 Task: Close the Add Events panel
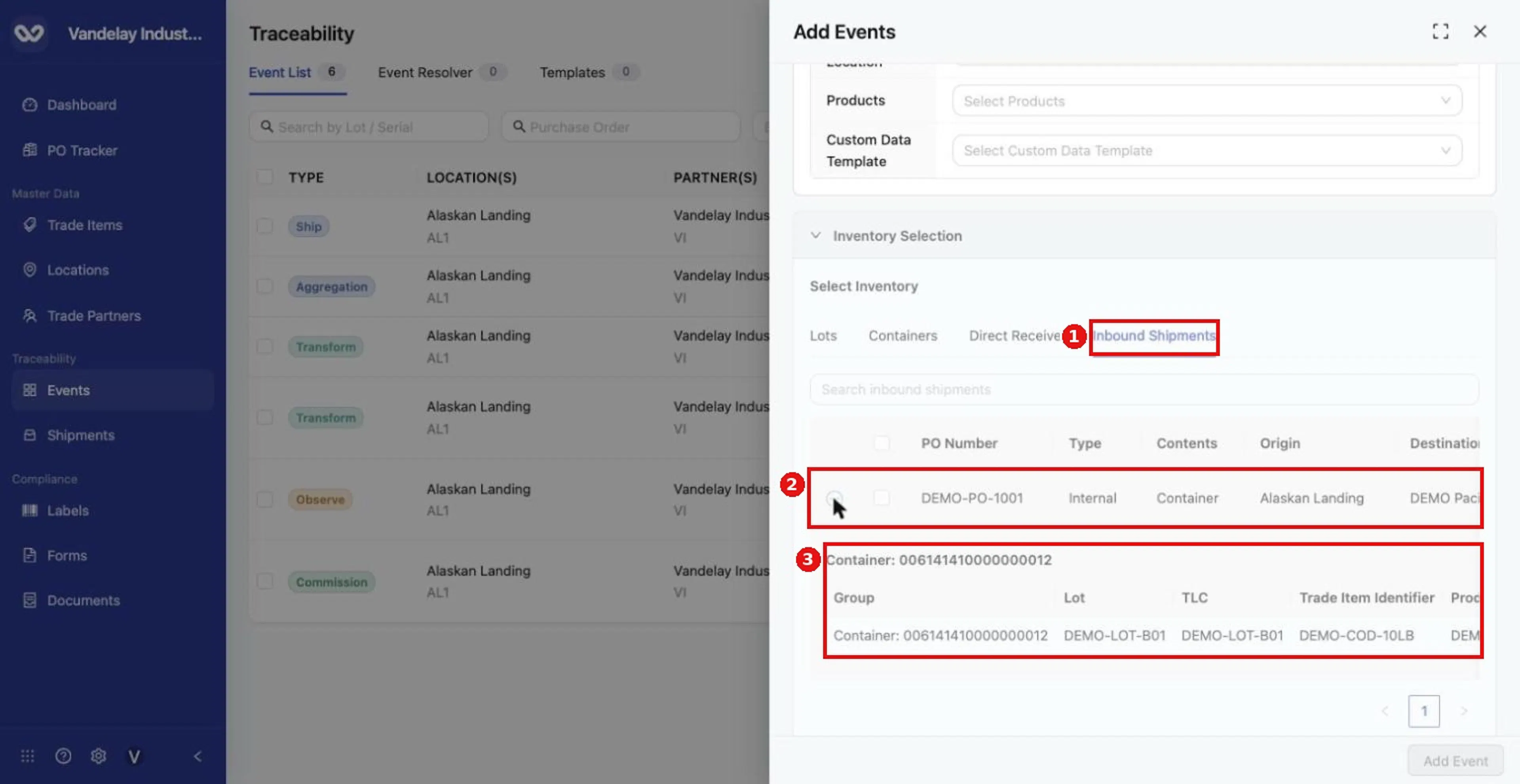coord(1480,31)
